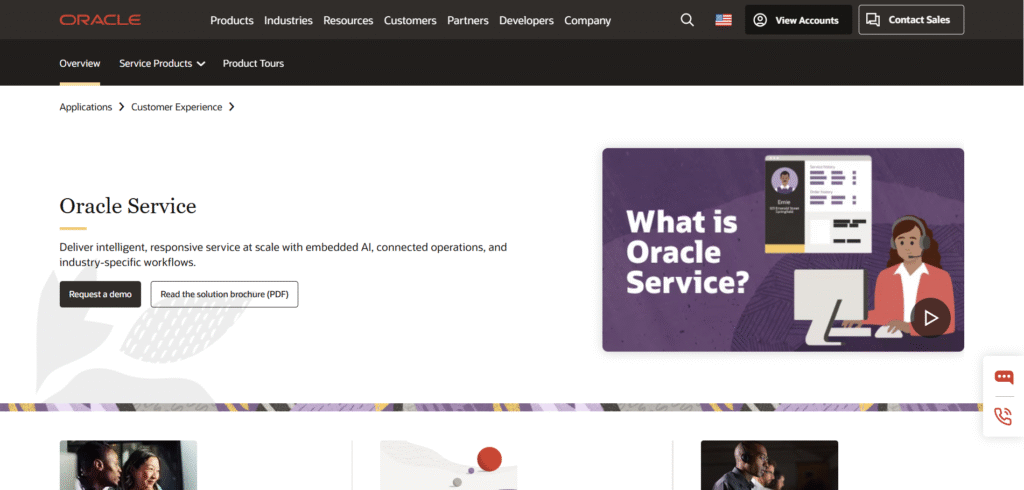Click the floating phone call icon
The width and height of the screenshot is (1024, 490).
[x=1004, y=416]
